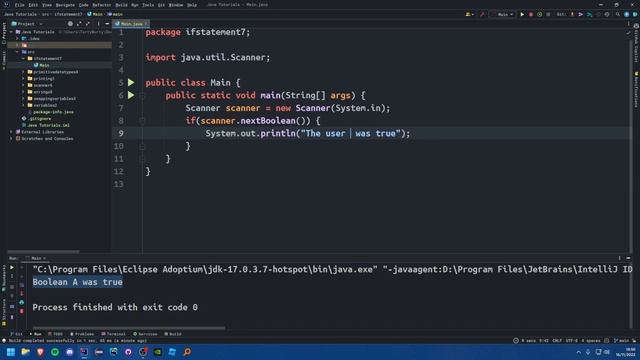Hide the Run panel with its minimize icon

(628, 258)
